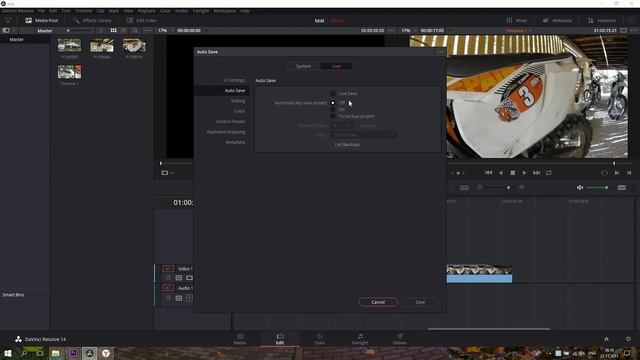
Task: Click the Mark Out icon in viewer
Action: pyautogui.click(x=629, y=173)
